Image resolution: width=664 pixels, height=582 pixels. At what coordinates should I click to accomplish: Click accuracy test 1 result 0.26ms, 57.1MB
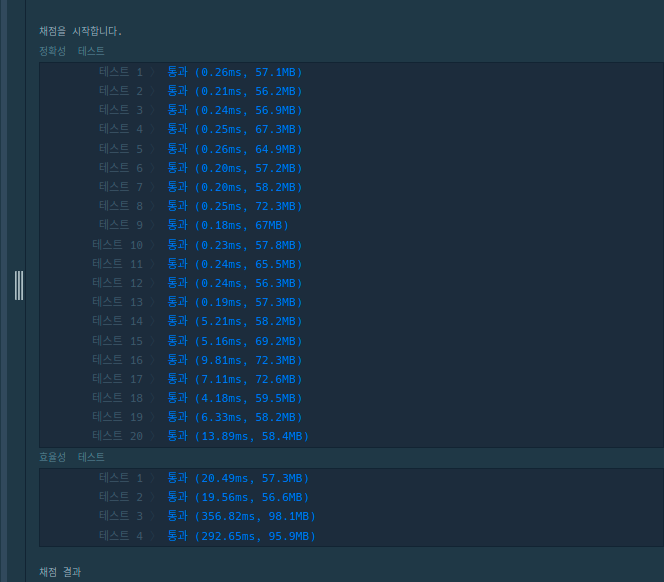(235, 72)
